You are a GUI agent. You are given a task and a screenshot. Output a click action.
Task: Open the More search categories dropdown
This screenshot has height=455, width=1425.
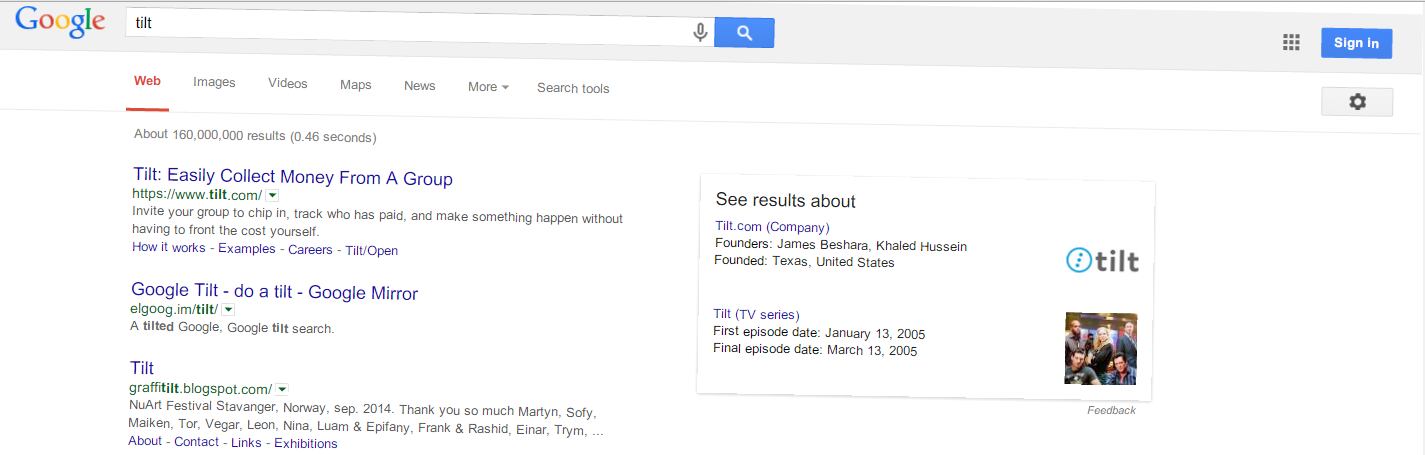tap(488, 87)
